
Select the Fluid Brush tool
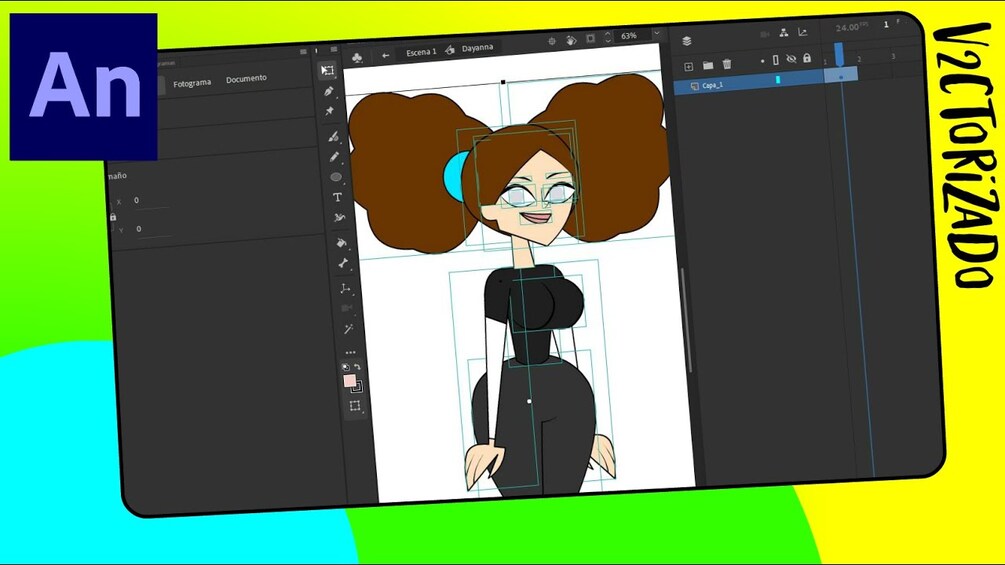pyautogui.click(x=333, y=136)
